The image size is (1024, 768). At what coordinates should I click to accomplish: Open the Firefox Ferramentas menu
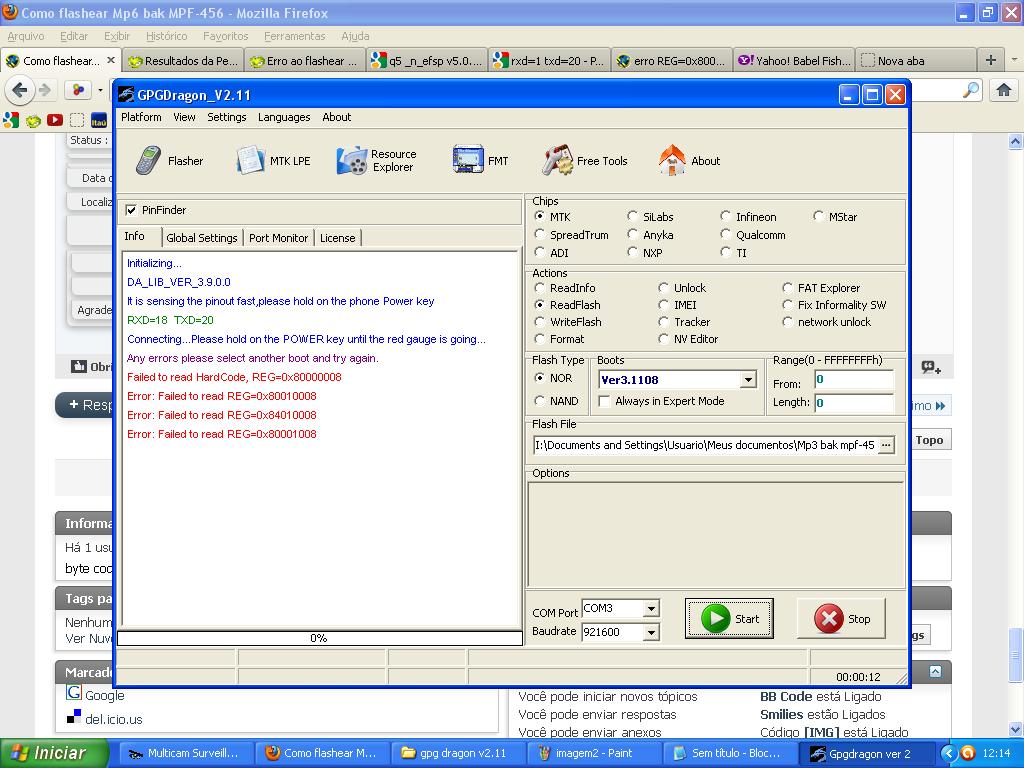click(295, 36)
